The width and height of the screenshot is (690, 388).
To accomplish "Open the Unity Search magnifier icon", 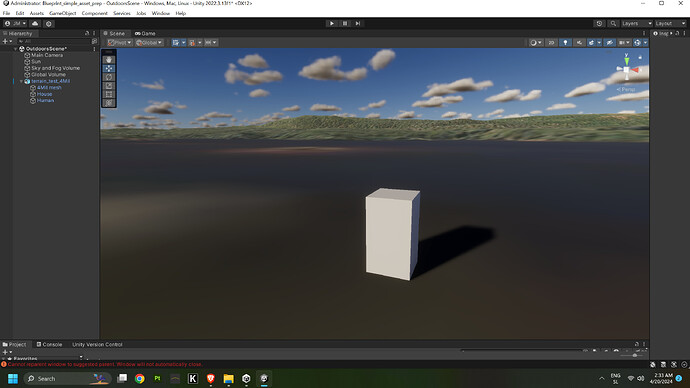I will point(613,23).
